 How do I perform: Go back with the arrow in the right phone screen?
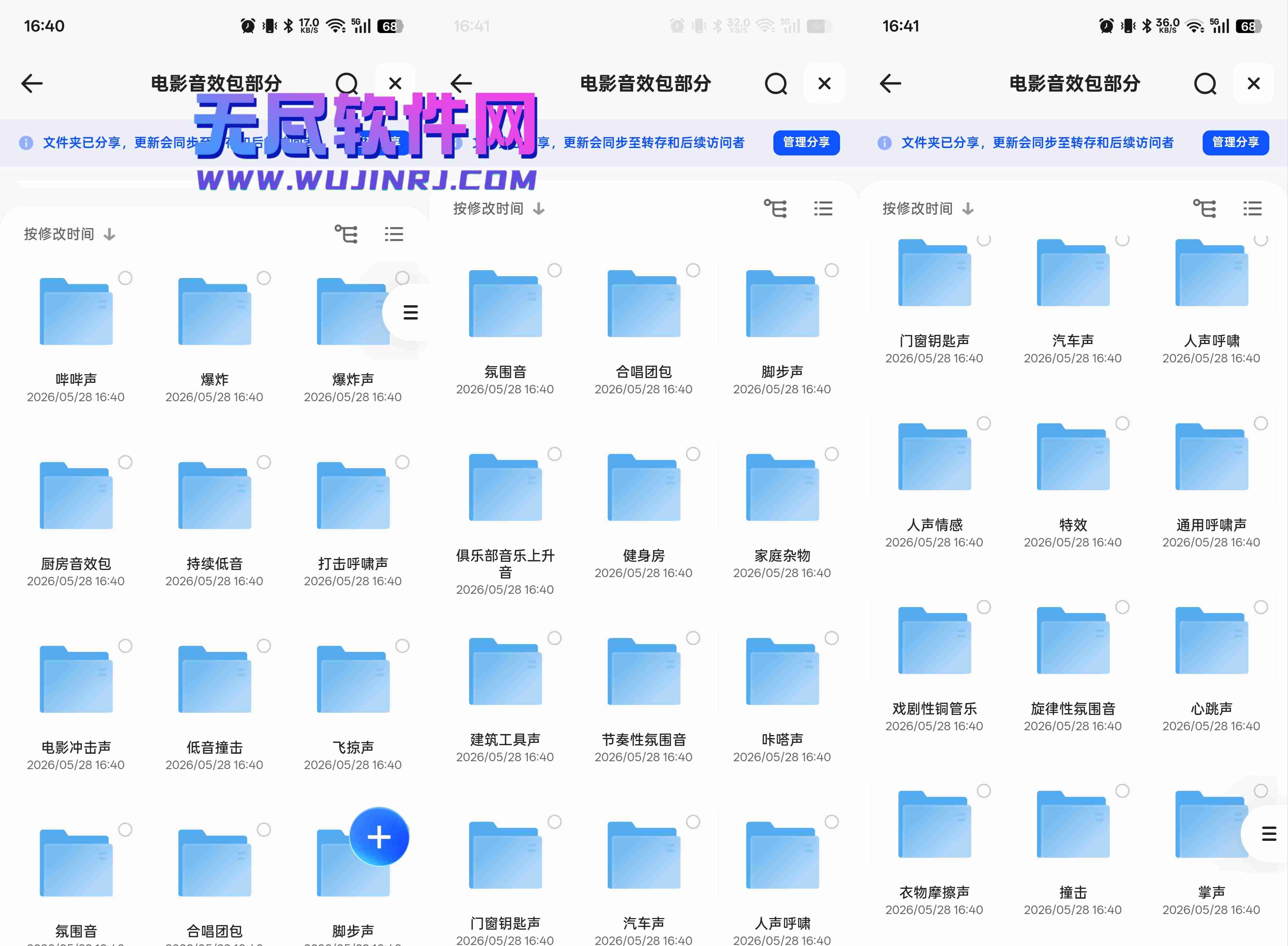point(890,84)
